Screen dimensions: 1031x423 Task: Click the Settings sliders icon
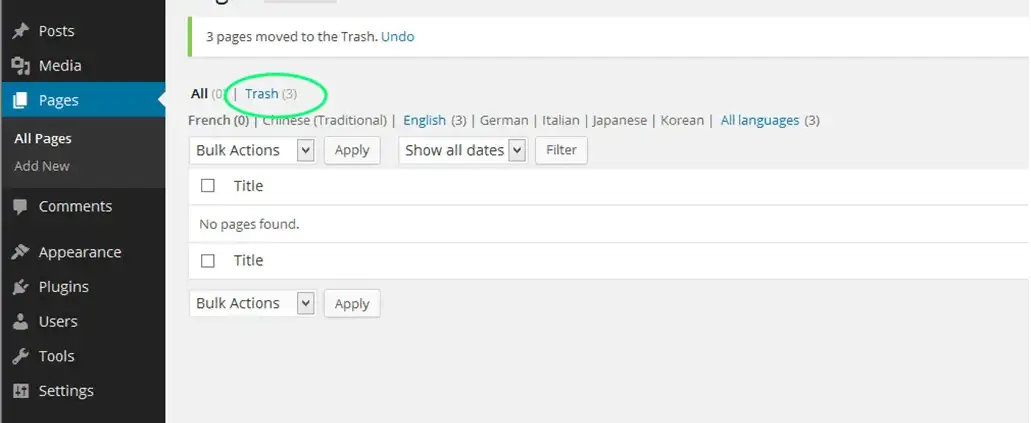point(20,391)
